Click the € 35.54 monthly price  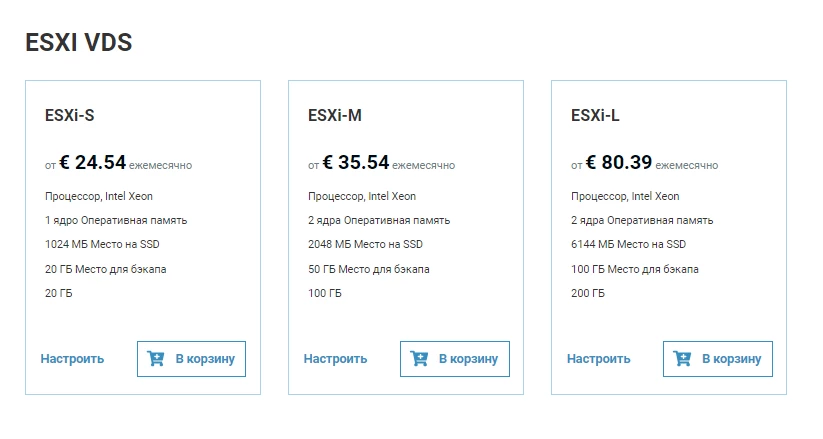pyautogui.click(x=355, y=162)
